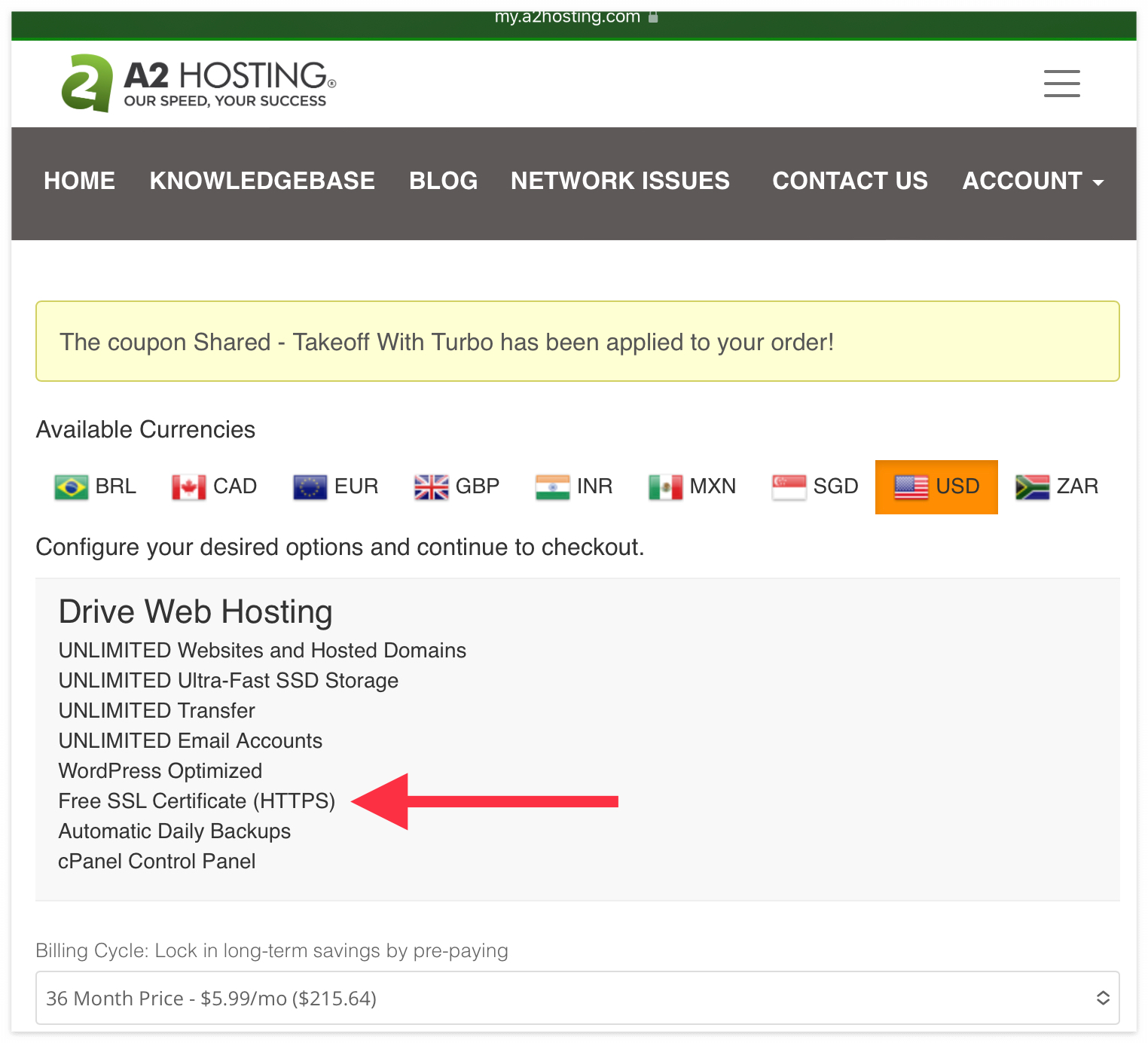Image resolution: width=1148 pixels, height=1043 pixels.
Task: Select EUR currency with EU flag
Action: pos(336,486)
